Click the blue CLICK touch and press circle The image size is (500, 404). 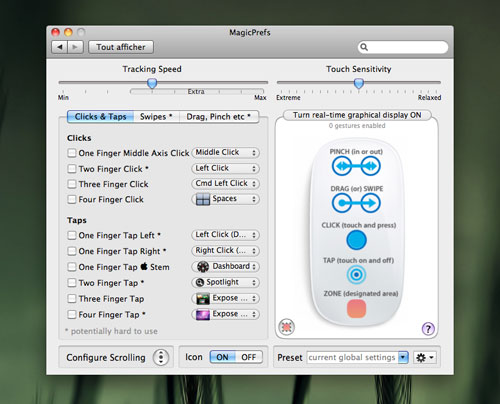[x=356, y=240]
